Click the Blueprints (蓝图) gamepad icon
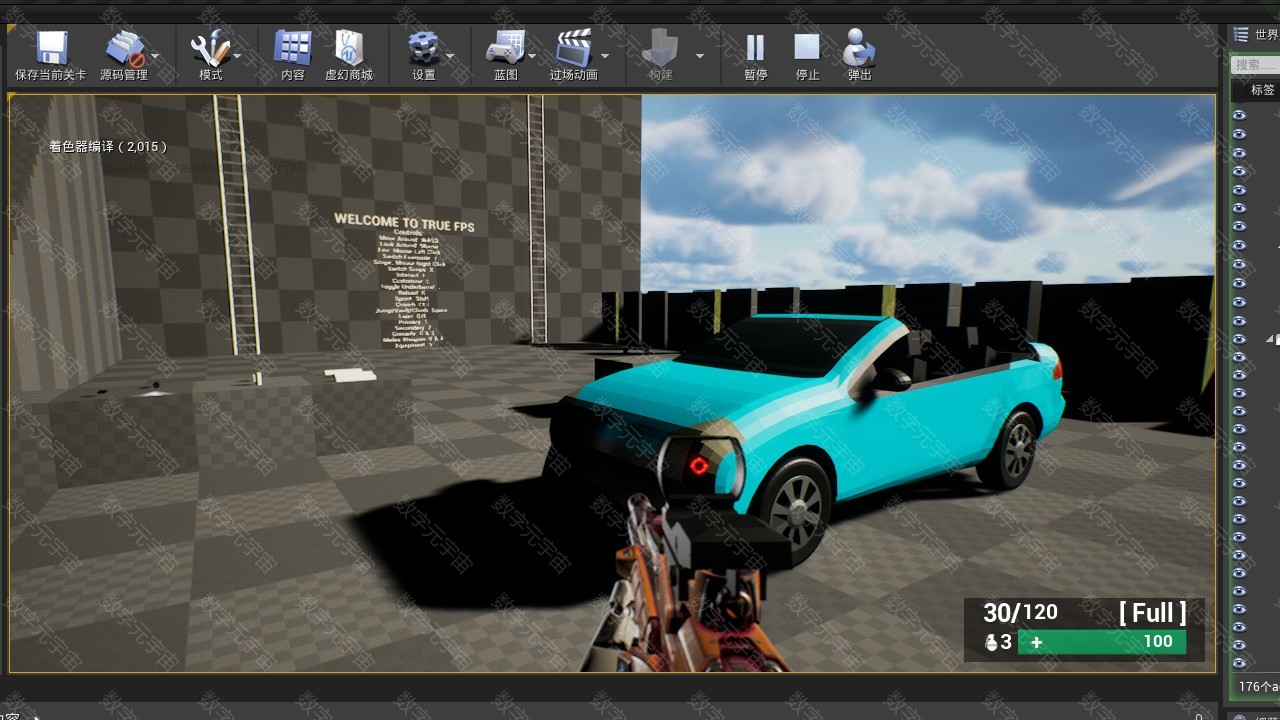Image resolution: width=1280 pixels, height=720 pixels. click(x=504, y=48)
